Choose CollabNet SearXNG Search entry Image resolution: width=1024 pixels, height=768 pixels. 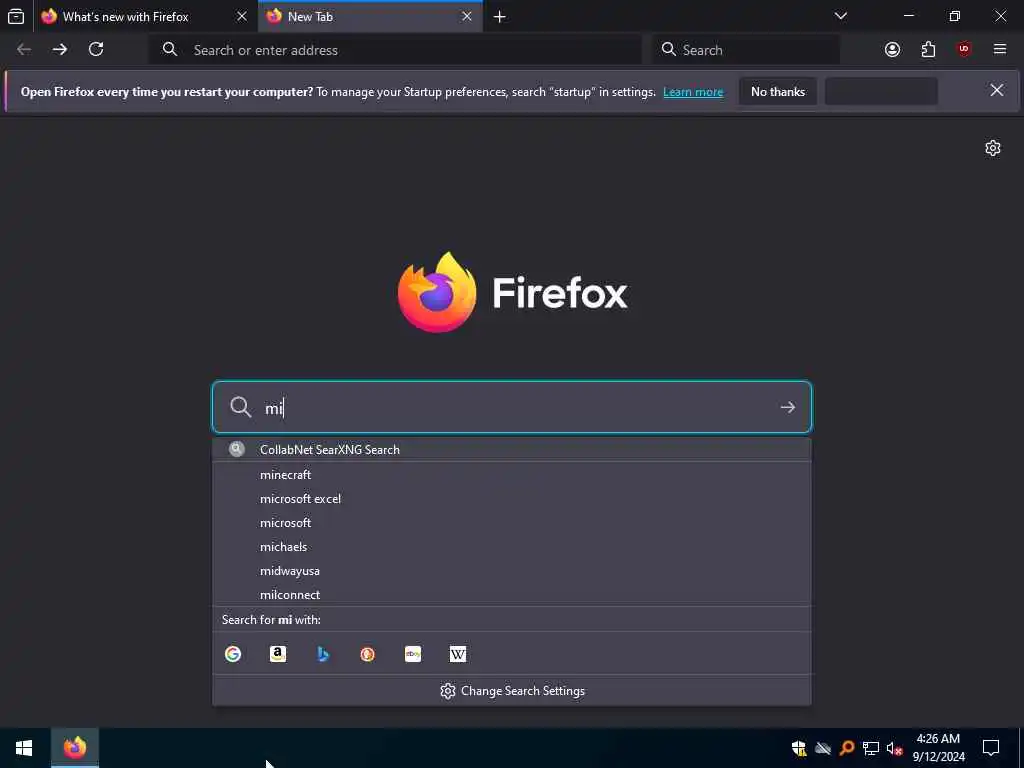[x=512, y=449]
